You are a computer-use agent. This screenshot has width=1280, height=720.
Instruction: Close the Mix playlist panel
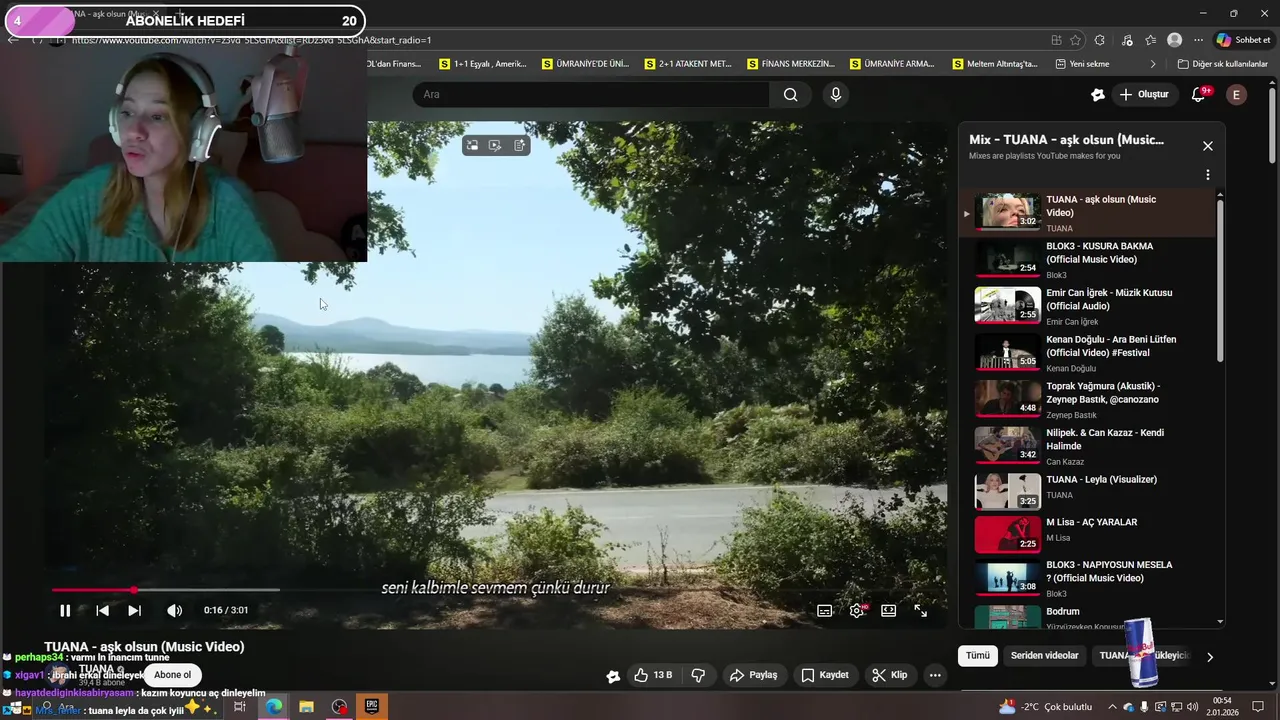pos(1207,146)
